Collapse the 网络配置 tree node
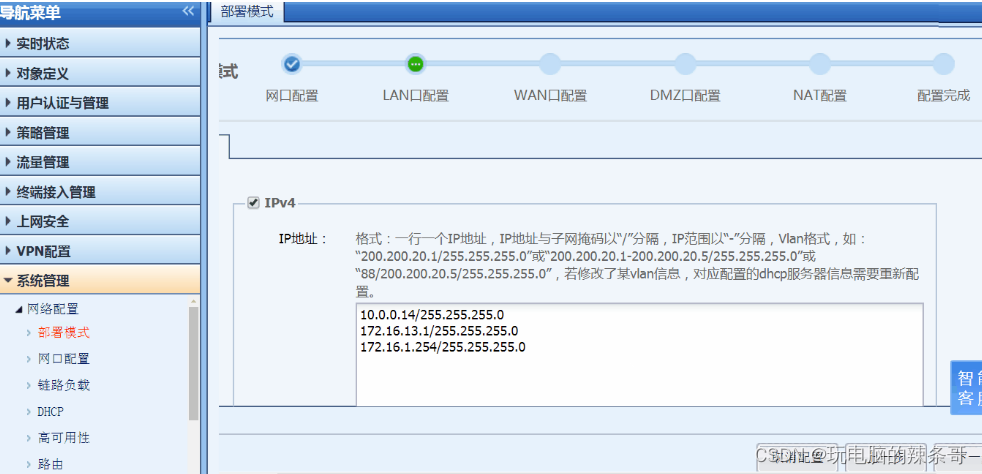Screen dimensions: 982x474 click(x=18, y=309)
